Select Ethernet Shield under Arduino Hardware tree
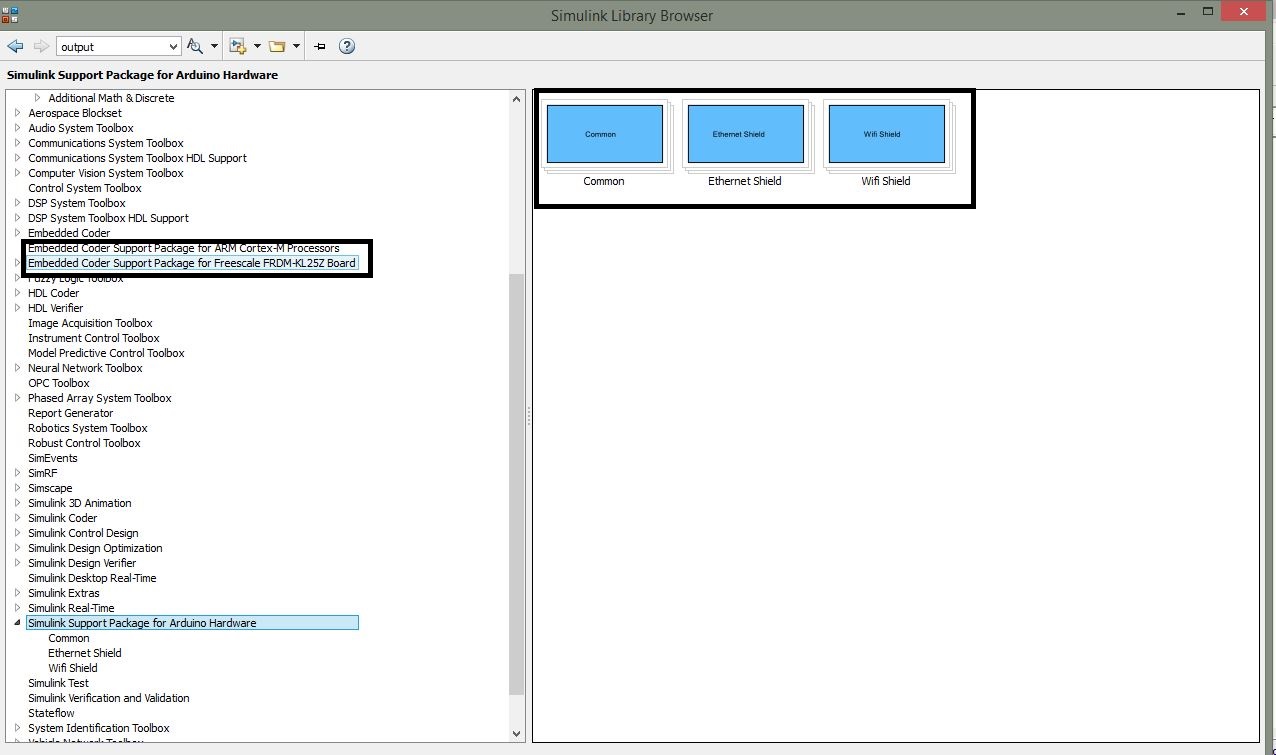The width and height of the screenshot is (1276, 755). (x=85, y=653)
